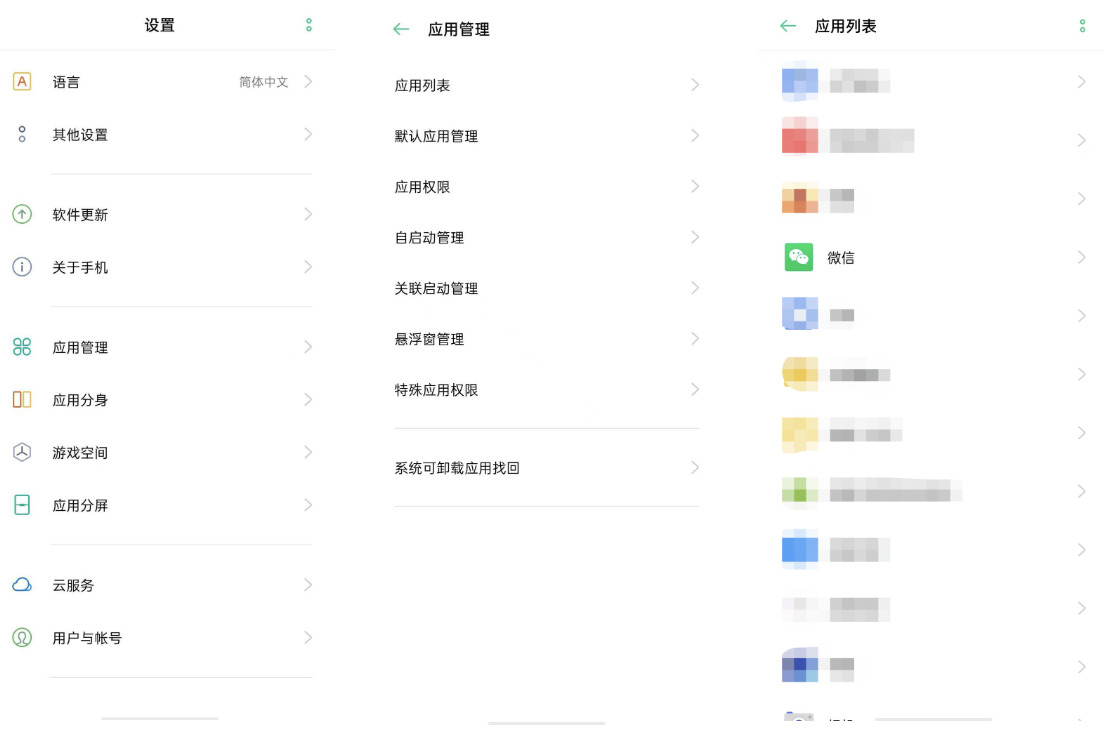Viewport: 1104px width, 731px height.
Task: Click the 云服务 cloud icon
Action: point(22,585)
